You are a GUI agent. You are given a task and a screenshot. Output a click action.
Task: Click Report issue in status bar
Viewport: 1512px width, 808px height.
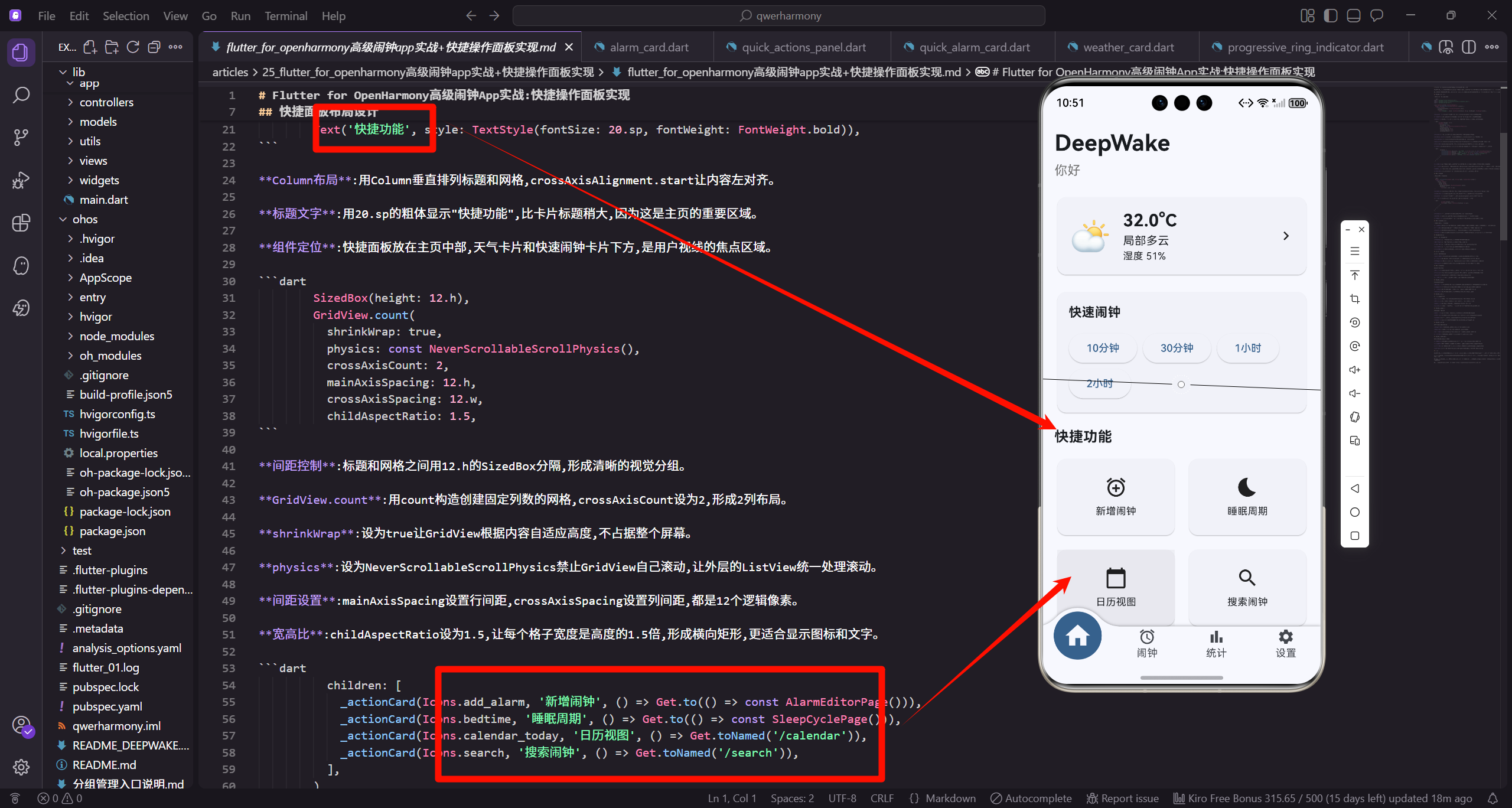click(1123, 798)
